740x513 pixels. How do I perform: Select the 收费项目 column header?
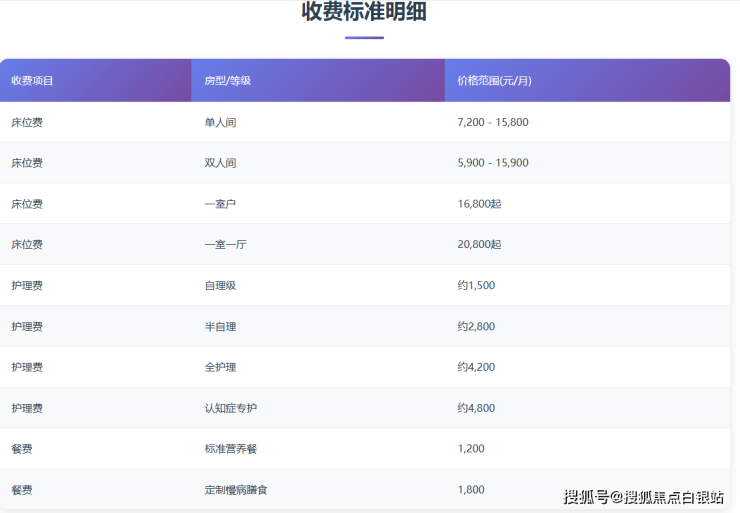pos(32,80)
